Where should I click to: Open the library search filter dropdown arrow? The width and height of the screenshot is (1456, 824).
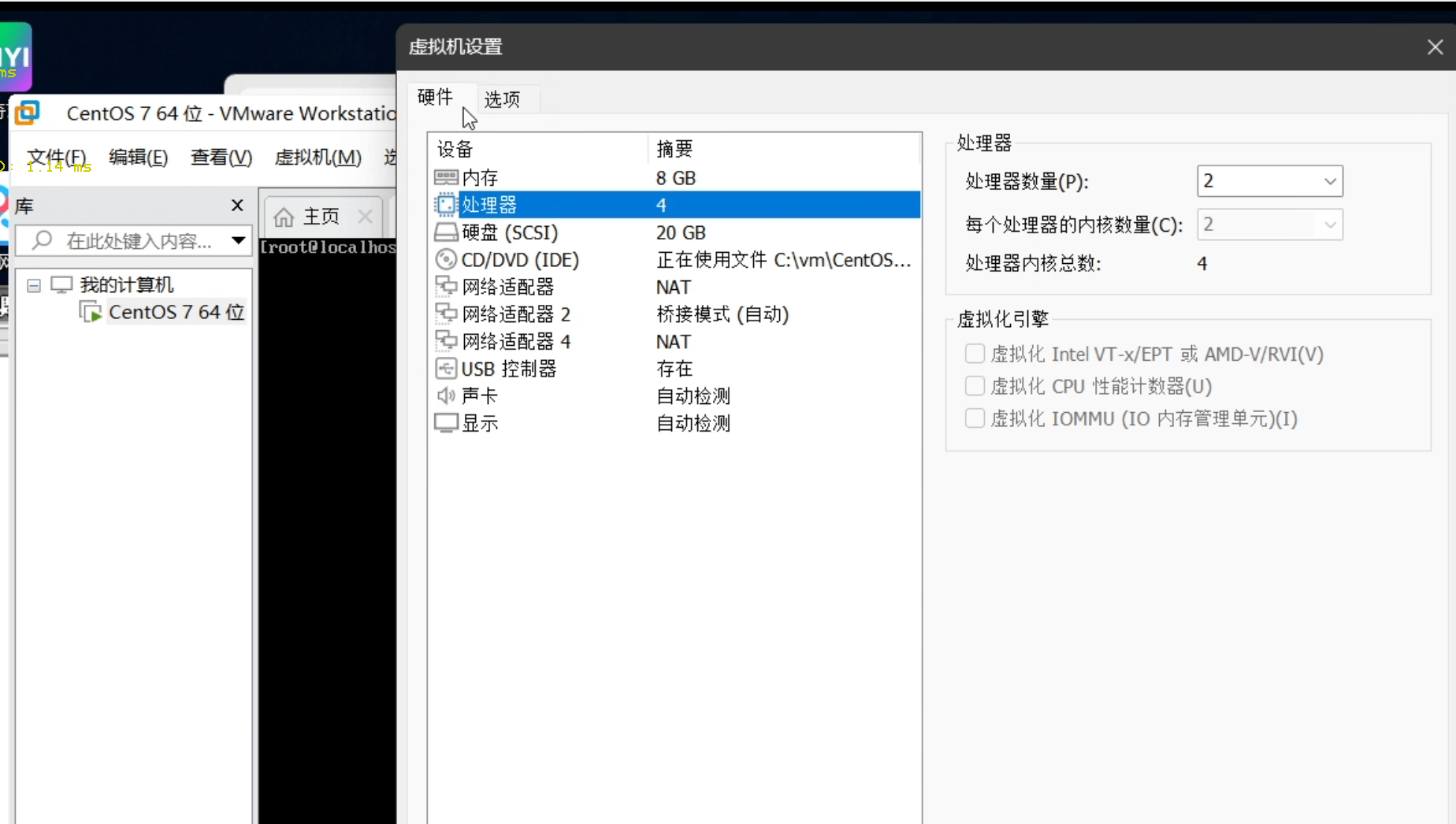point(238,240)
